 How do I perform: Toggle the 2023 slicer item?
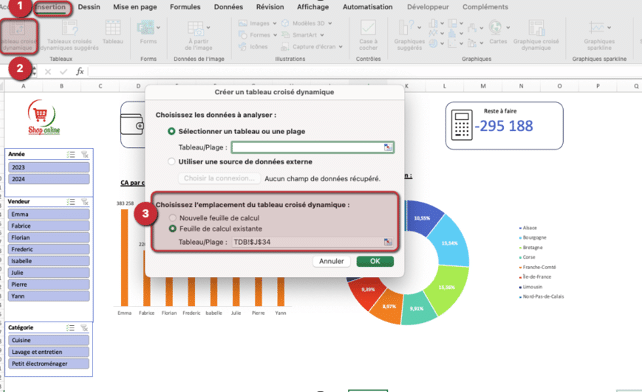(49, 167)
